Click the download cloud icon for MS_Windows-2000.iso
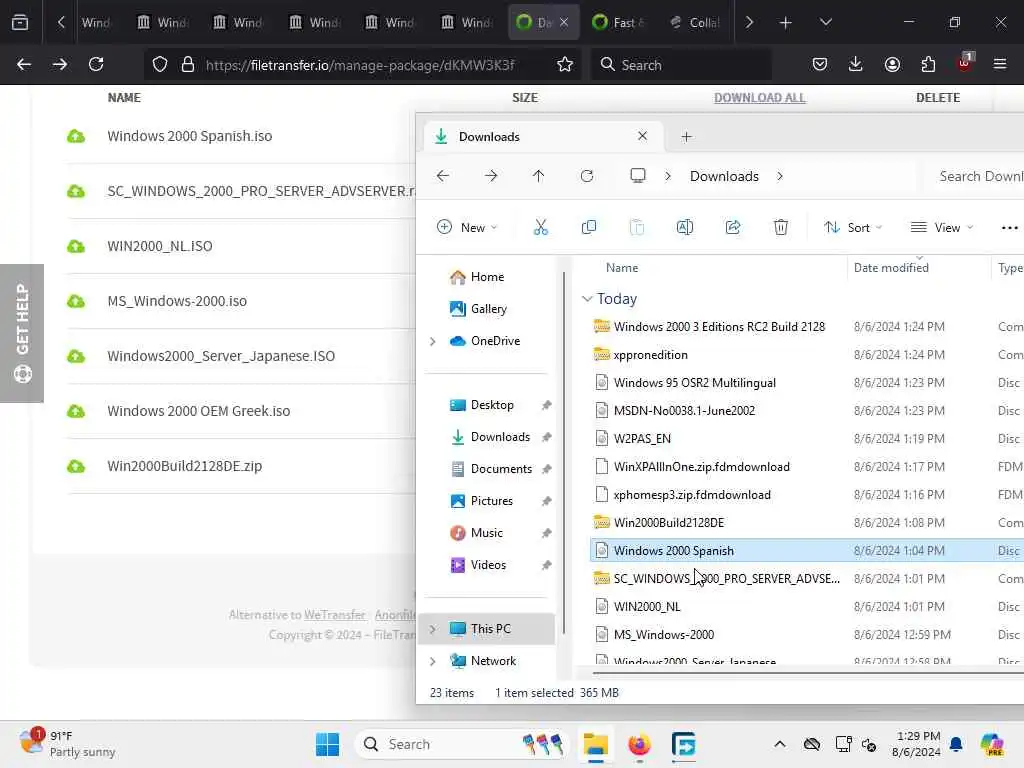Screen dimensions: 1024x768 coord(76,301)
